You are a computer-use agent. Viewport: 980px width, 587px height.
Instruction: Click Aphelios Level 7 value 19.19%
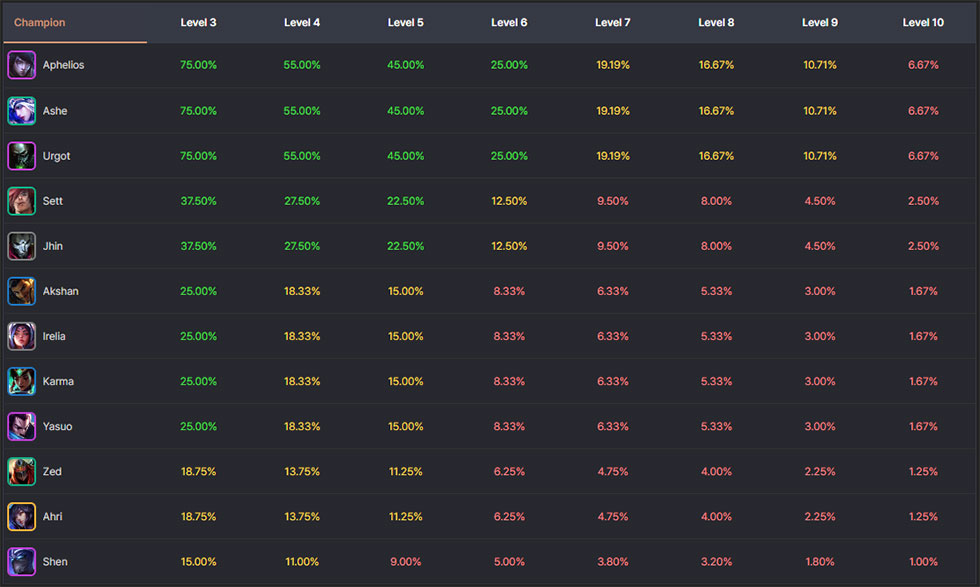(x=612, y=65)
